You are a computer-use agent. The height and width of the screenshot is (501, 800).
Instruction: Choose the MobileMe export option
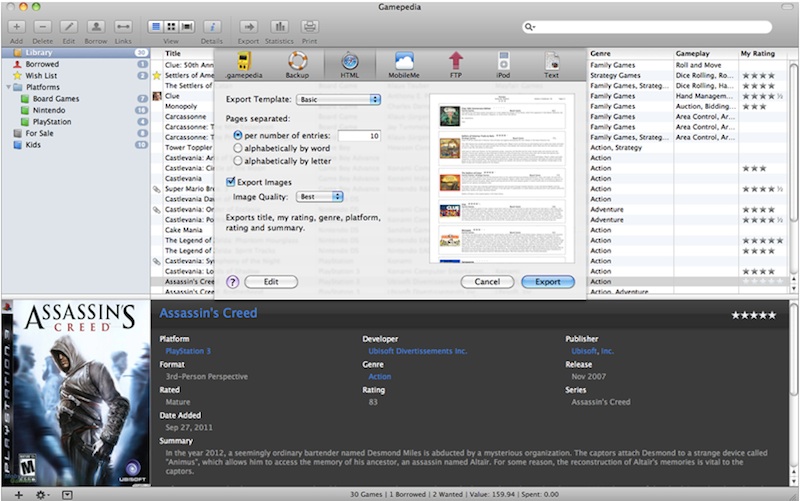[404, 63]
